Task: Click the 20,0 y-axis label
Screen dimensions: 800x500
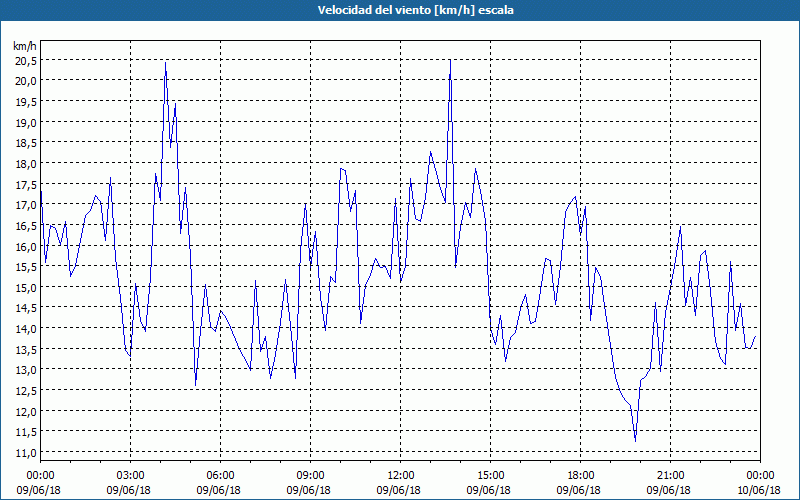Action: coord(25,81)
